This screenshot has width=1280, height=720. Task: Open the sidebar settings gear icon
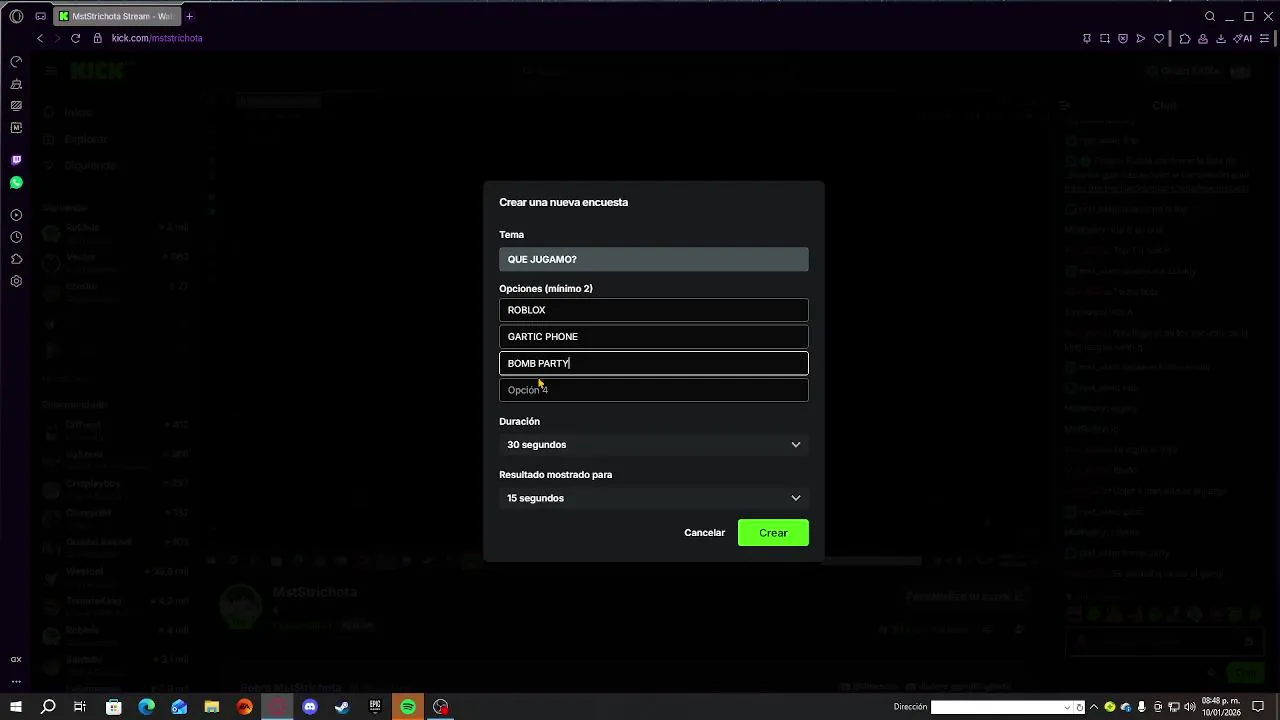16,281
